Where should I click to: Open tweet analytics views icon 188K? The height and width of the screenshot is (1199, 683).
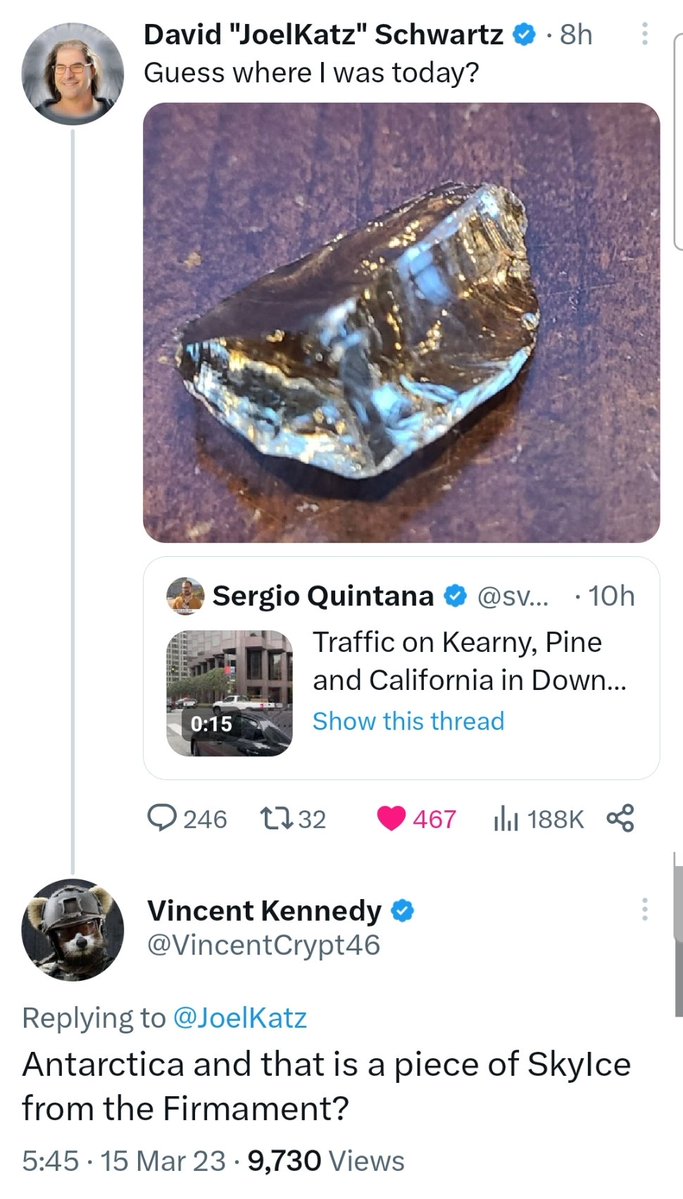tap(503, 819)
